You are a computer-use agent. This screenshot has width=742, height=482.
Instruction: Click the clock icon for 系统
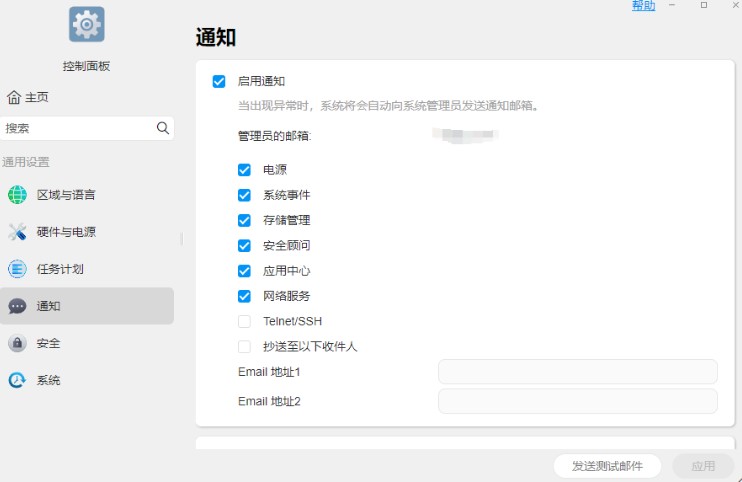(18, 380)
